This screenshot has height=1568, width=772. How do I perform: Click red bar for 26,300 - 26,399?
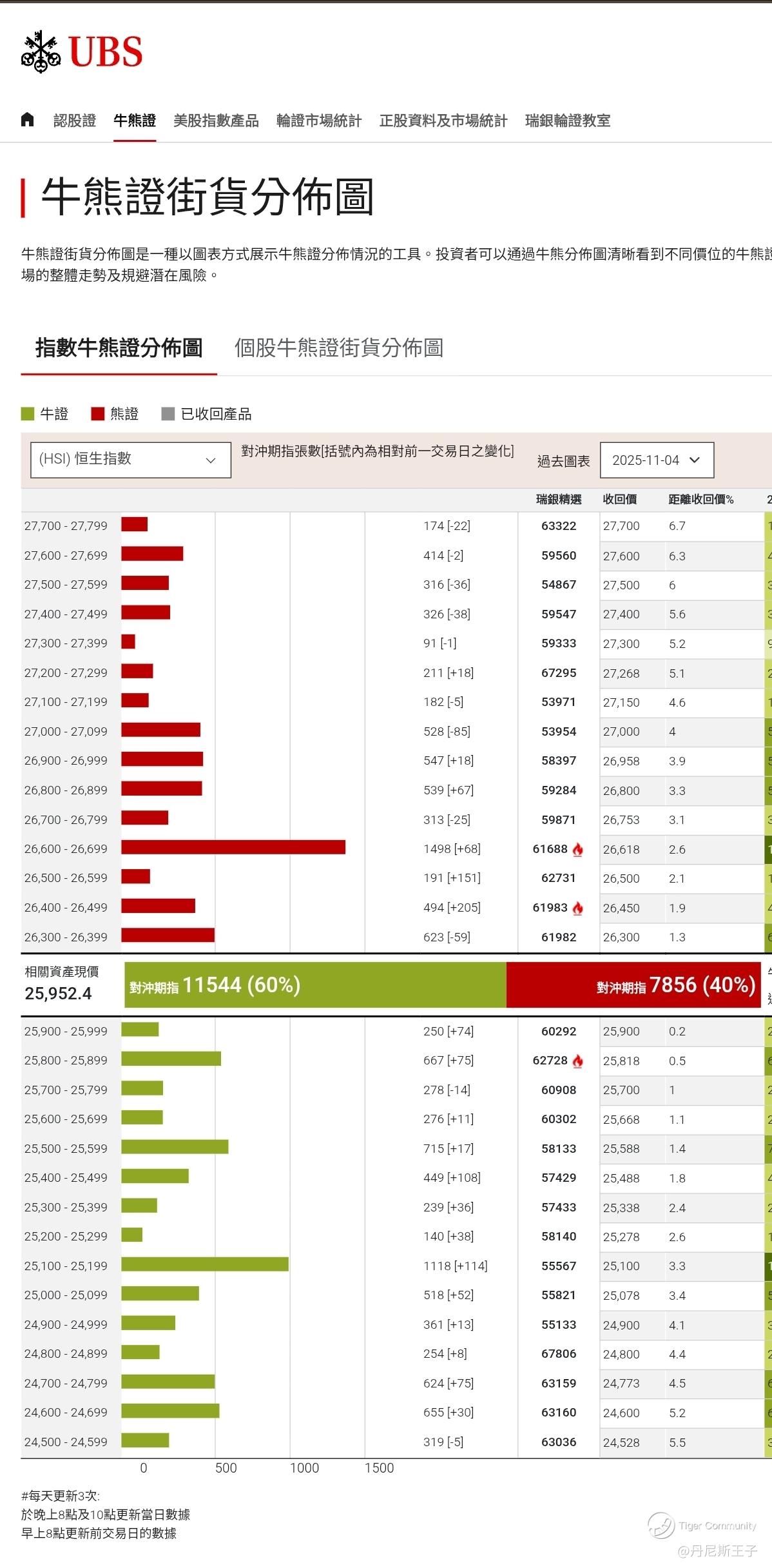[168, 936]
